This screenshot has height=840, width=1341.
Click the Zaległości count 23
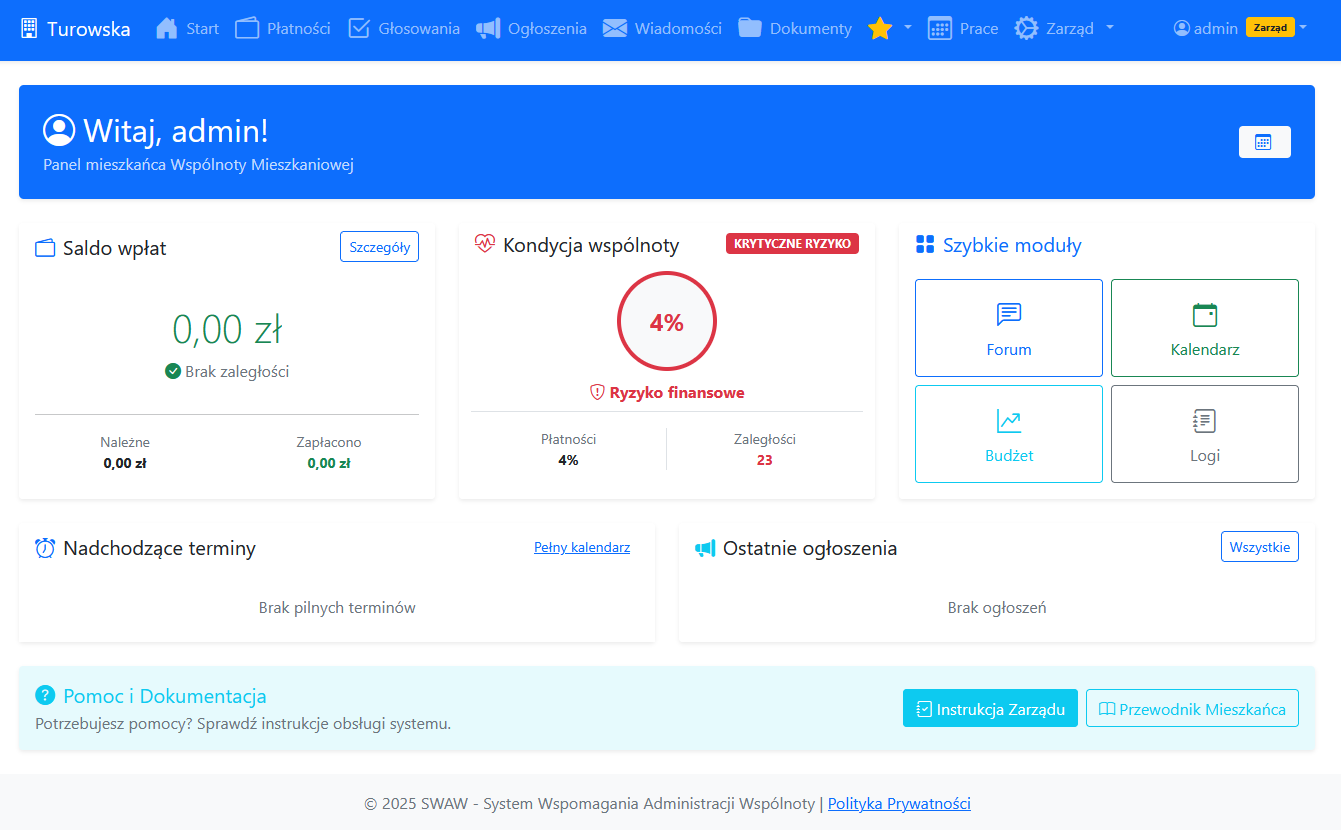coord(765,460)
